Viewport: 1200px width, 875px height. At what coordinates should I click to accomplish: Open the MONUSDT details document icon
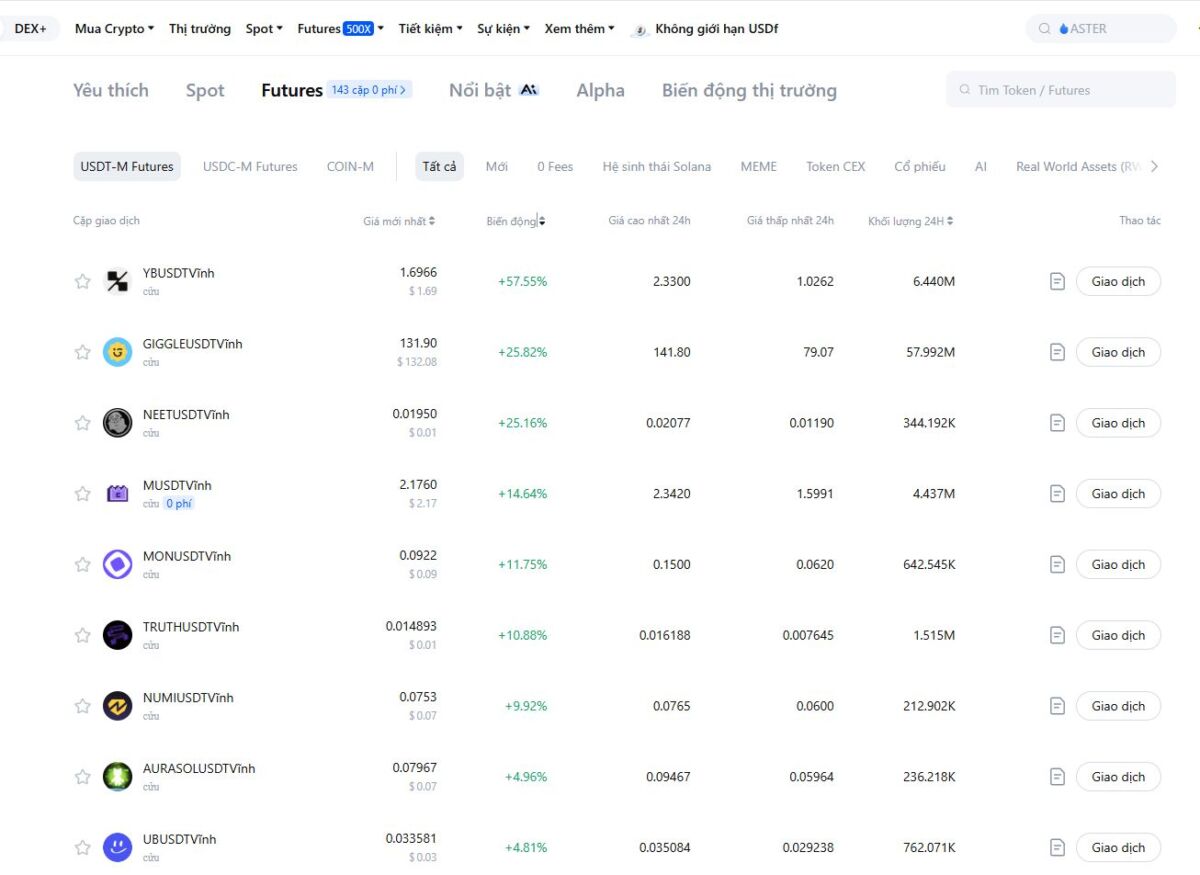tap(1057, 565)
